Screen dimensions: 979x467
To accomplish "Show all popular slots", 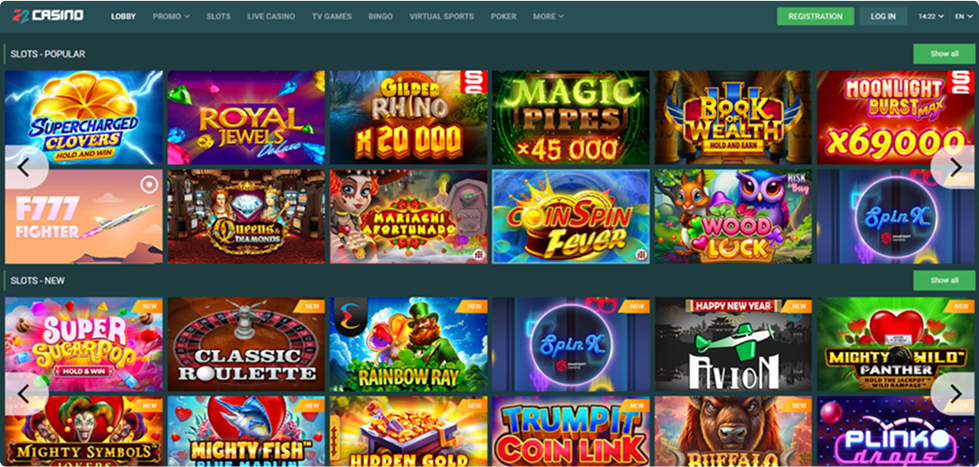I will 944,54.
